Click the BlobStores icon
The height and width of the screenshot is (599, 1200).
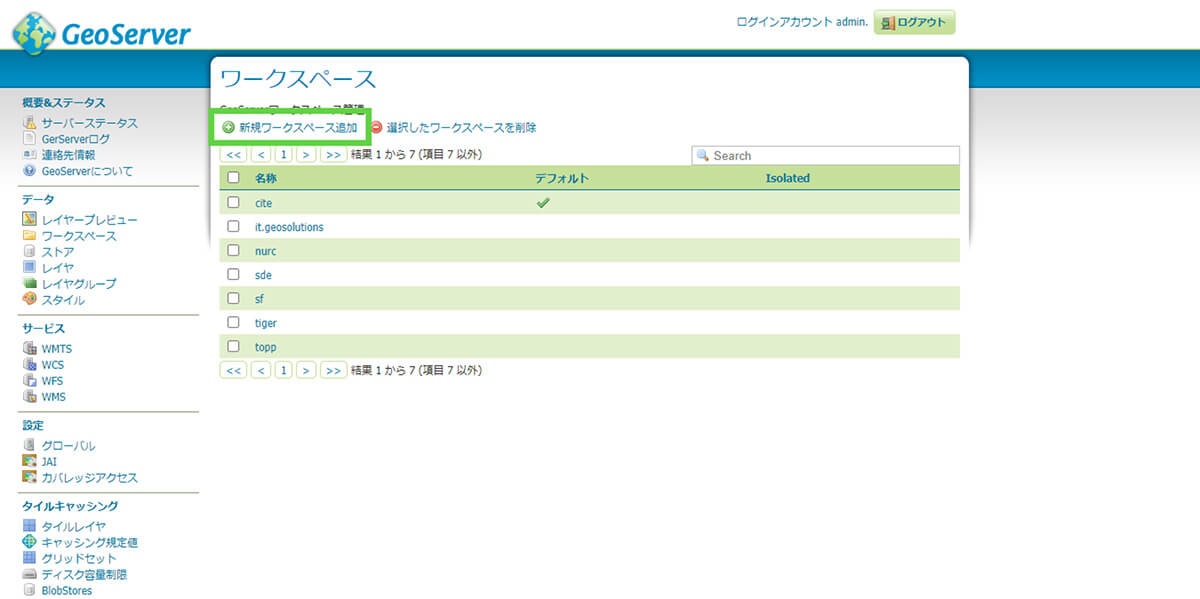point(29,591)
